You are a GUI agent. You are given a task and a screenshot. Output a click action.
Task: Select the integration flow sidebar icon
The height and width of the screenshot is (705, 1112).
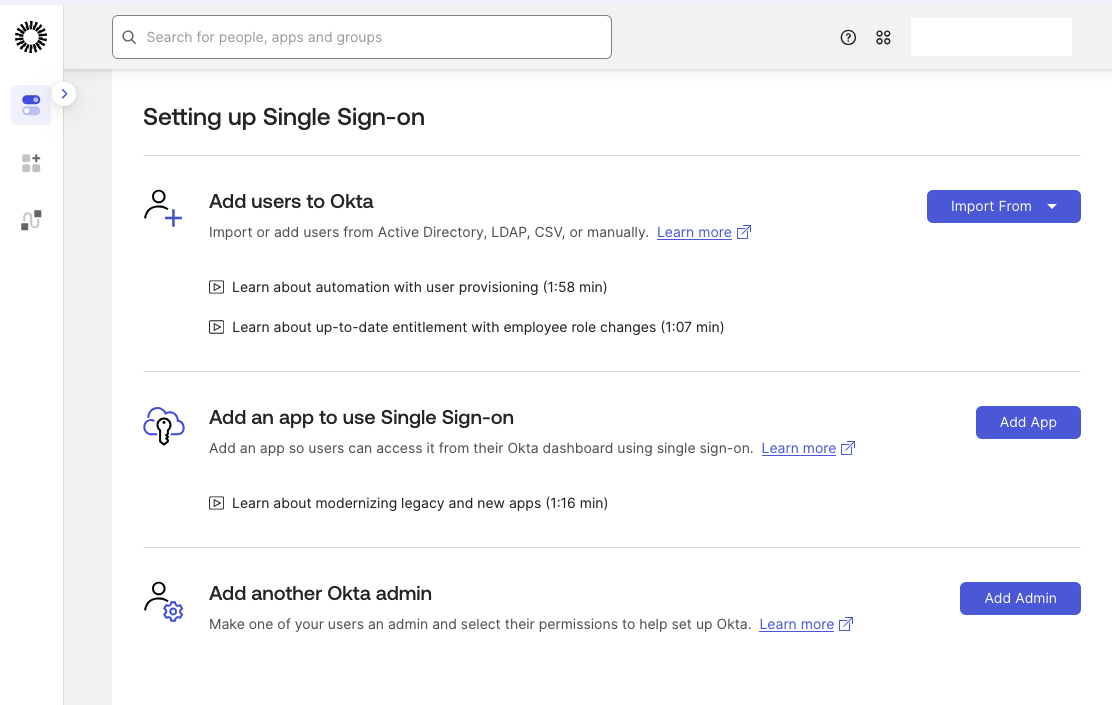[31, 220]
